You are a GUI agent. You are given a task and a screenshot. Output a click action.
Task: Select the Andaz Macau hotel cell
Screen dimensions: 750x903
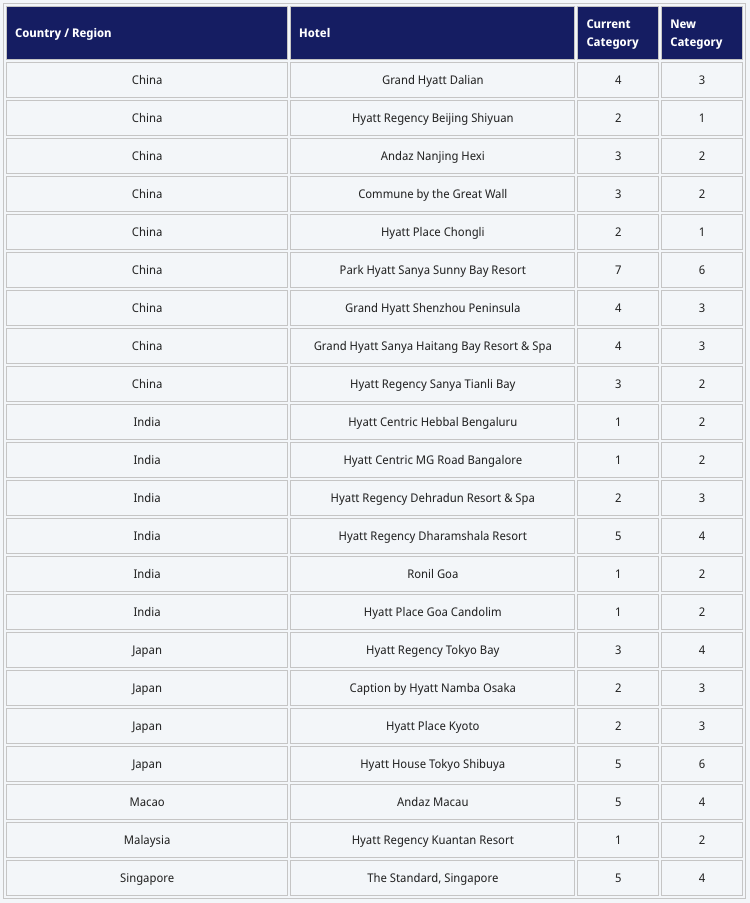pyautogui.click(x=432, y=802)
